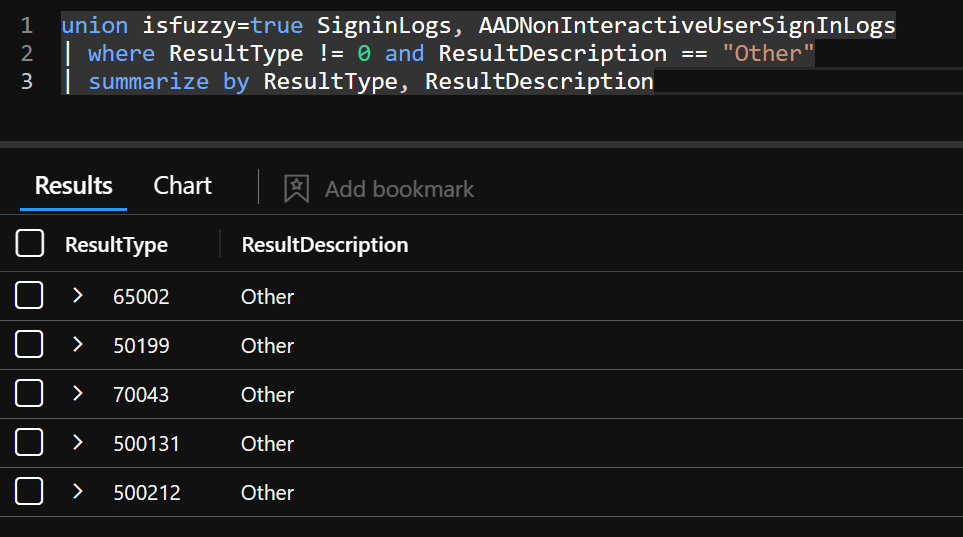Click SigninLogs table name in query
The width and height of the screenshot is (963, 537).
pos(384,26)
